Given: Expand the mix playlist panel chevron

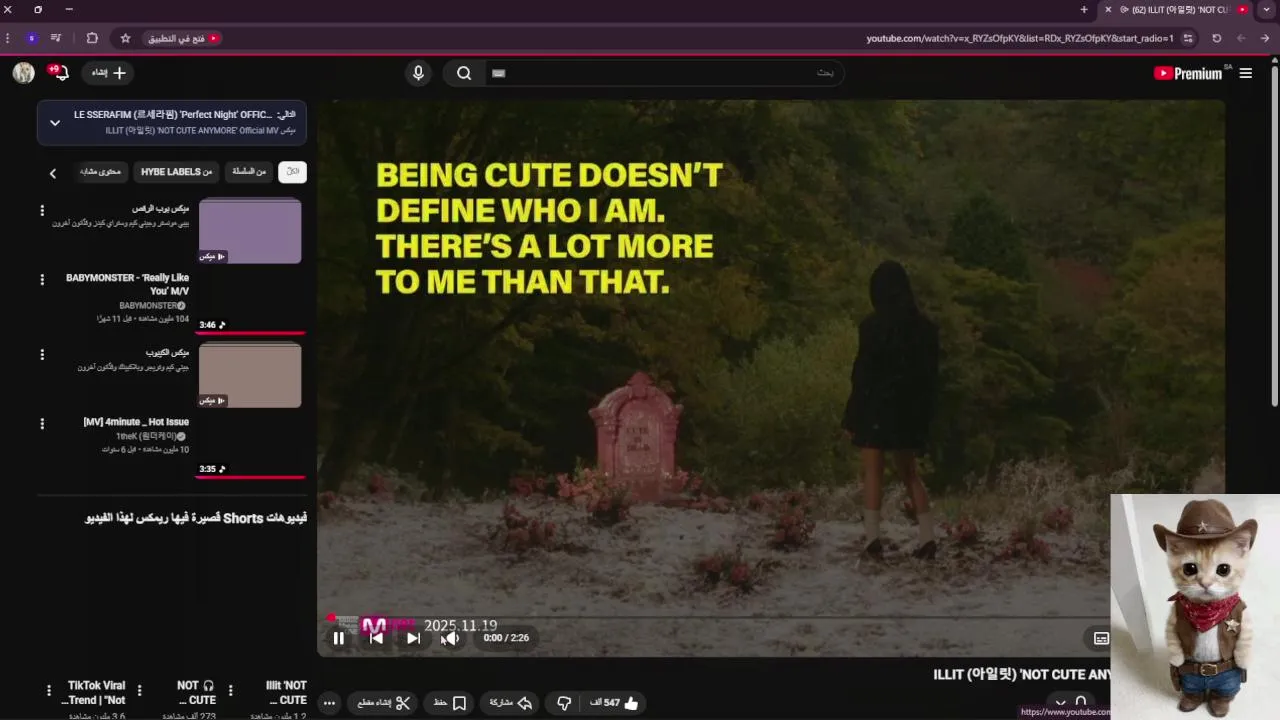Looking at the screenshot, I should 55,123.
